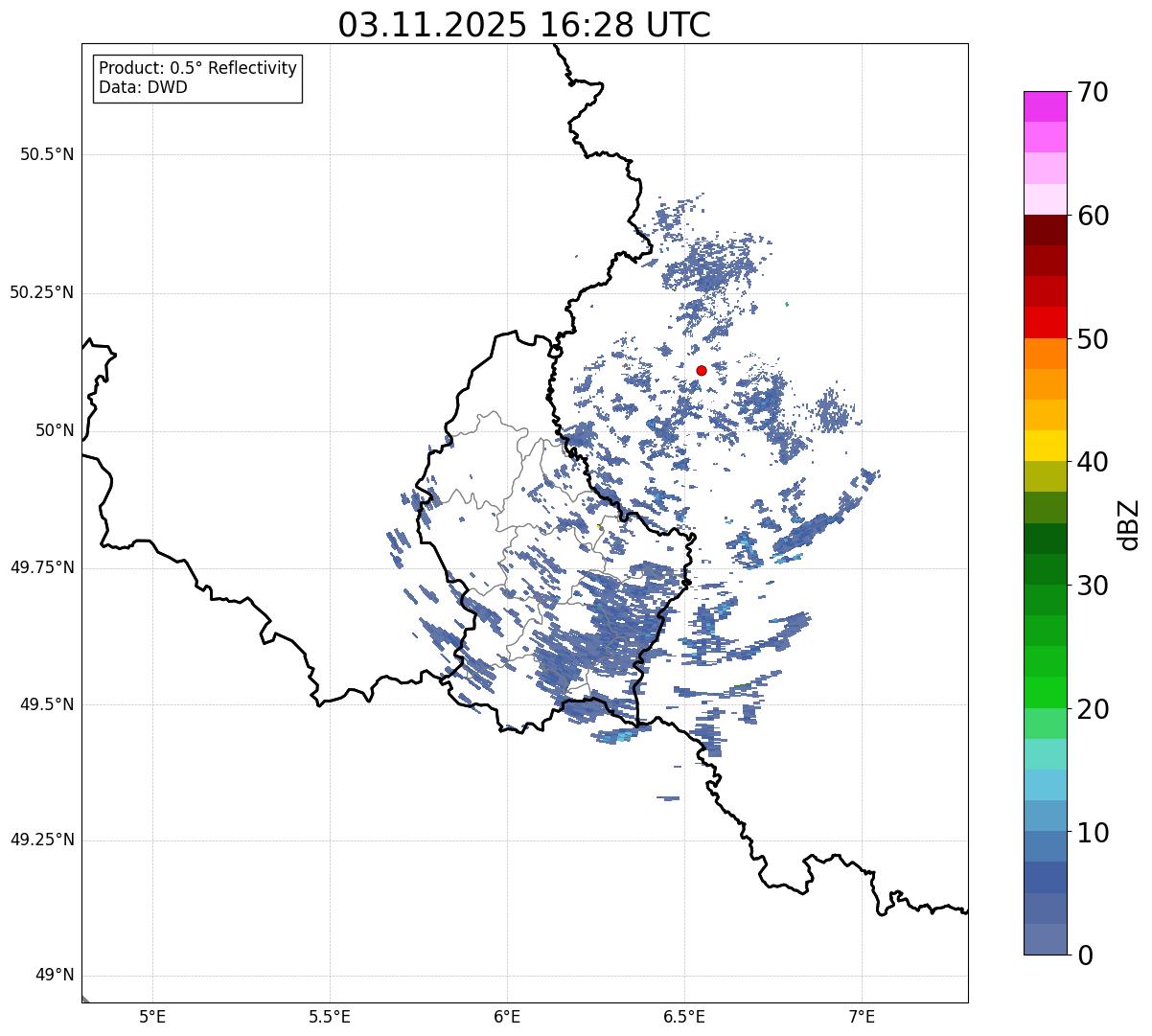1152x1036 pixels.
Task: Click the bright red colorbar swatch above 50
Action: coord(1046,322)
